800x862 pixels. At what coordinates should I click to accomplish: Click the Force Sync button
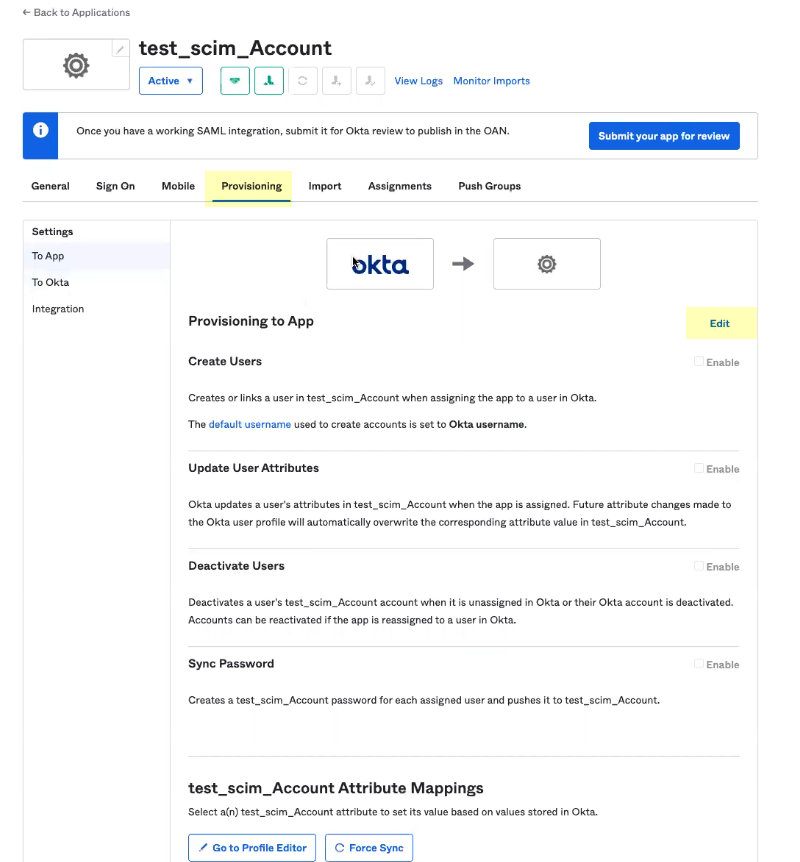pos(369,848)
